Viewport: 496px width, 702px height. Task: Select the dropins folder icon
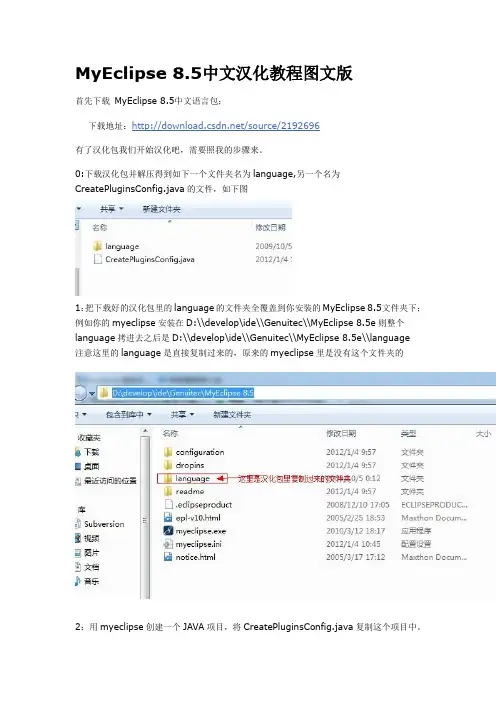coord(168,465)
